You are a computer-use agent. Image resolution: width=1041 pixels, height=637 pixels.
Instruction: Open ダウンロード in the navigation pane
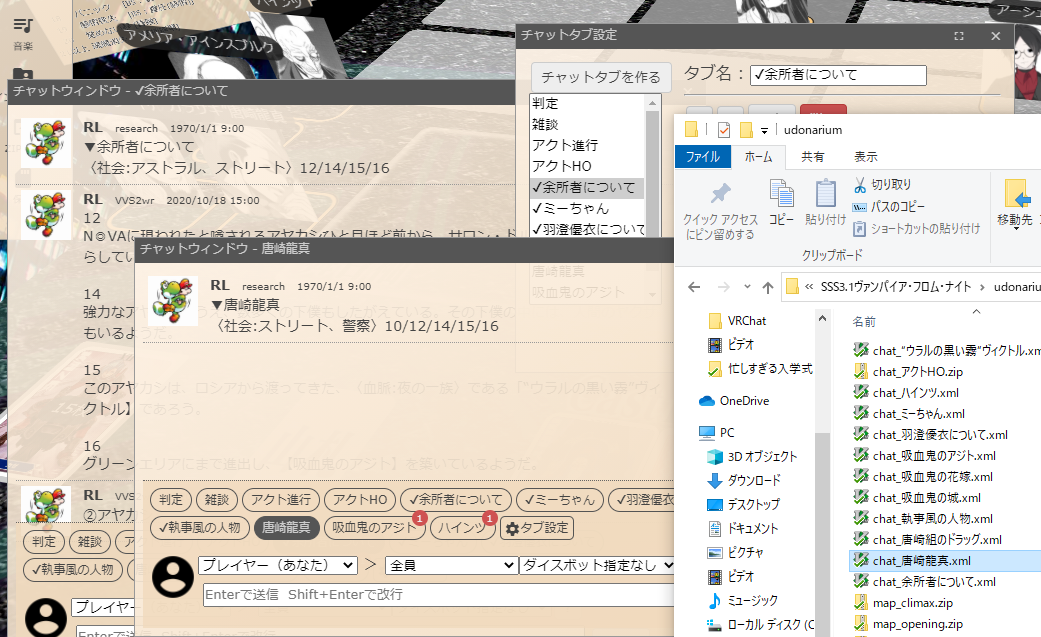(744, 480)
